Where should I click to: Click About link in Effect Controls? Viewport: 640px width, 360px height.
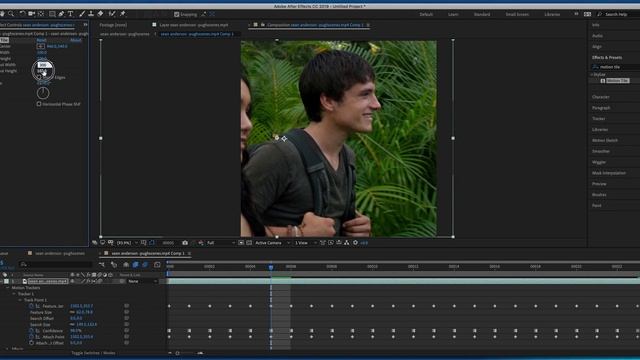[x=76, y=40]
